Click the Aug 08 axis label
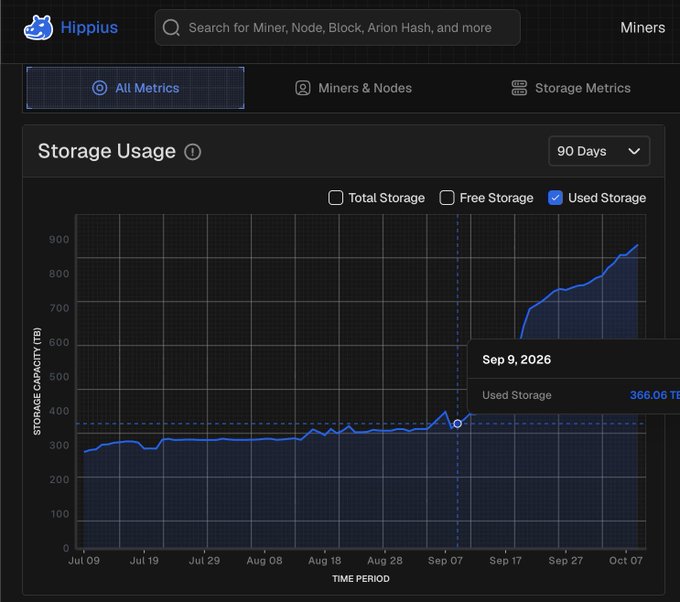 point(264,560)
